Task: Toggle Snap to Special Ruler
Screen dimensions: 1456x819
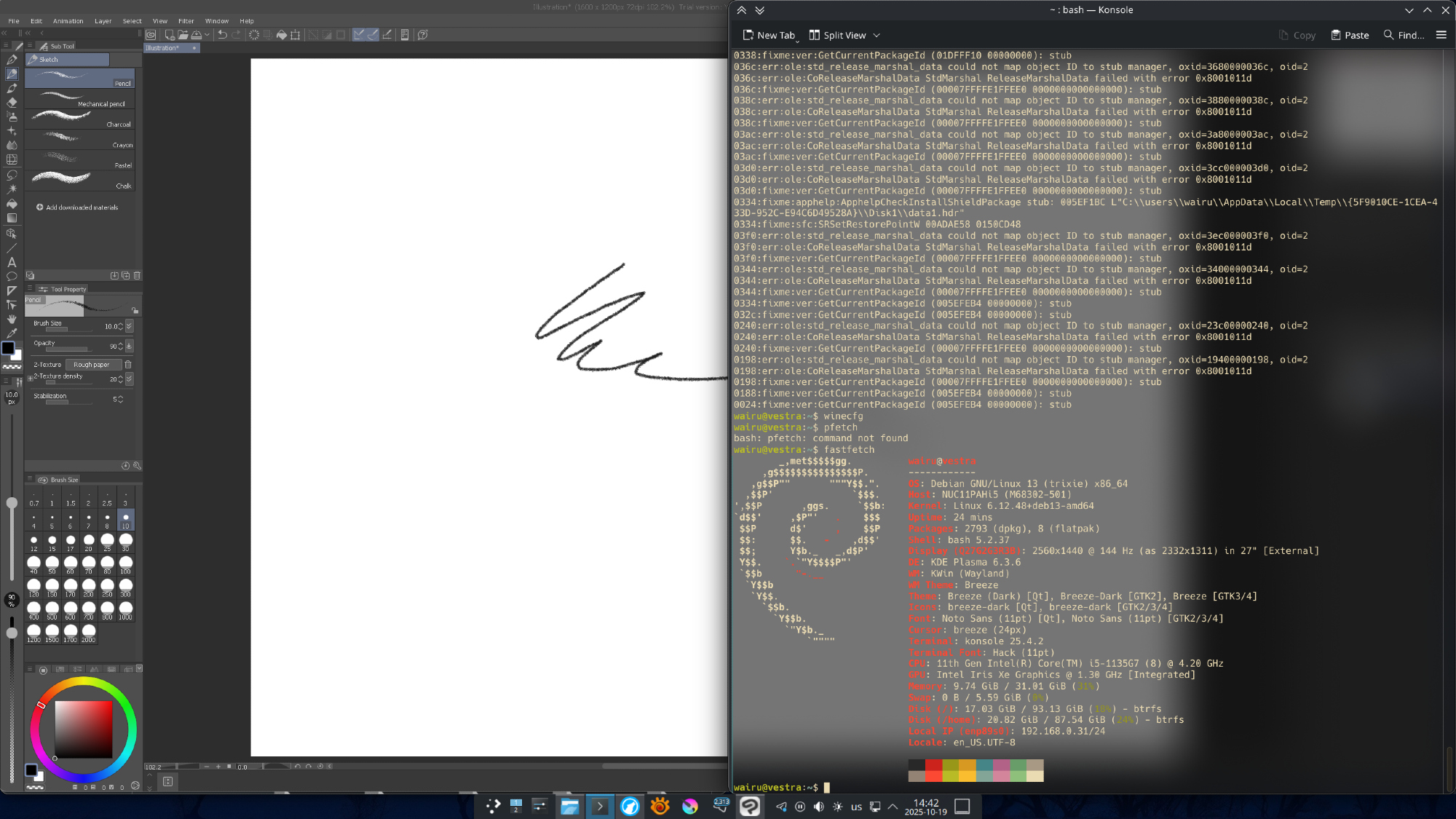Action: click(x=373, y=34)
